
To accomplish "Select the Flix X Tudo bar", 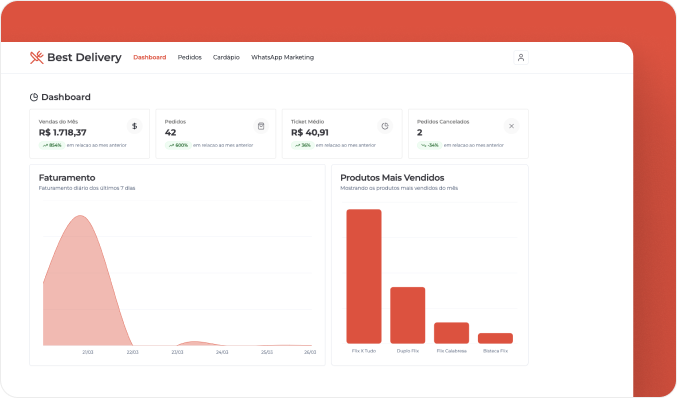I will [x=364, y=276].
